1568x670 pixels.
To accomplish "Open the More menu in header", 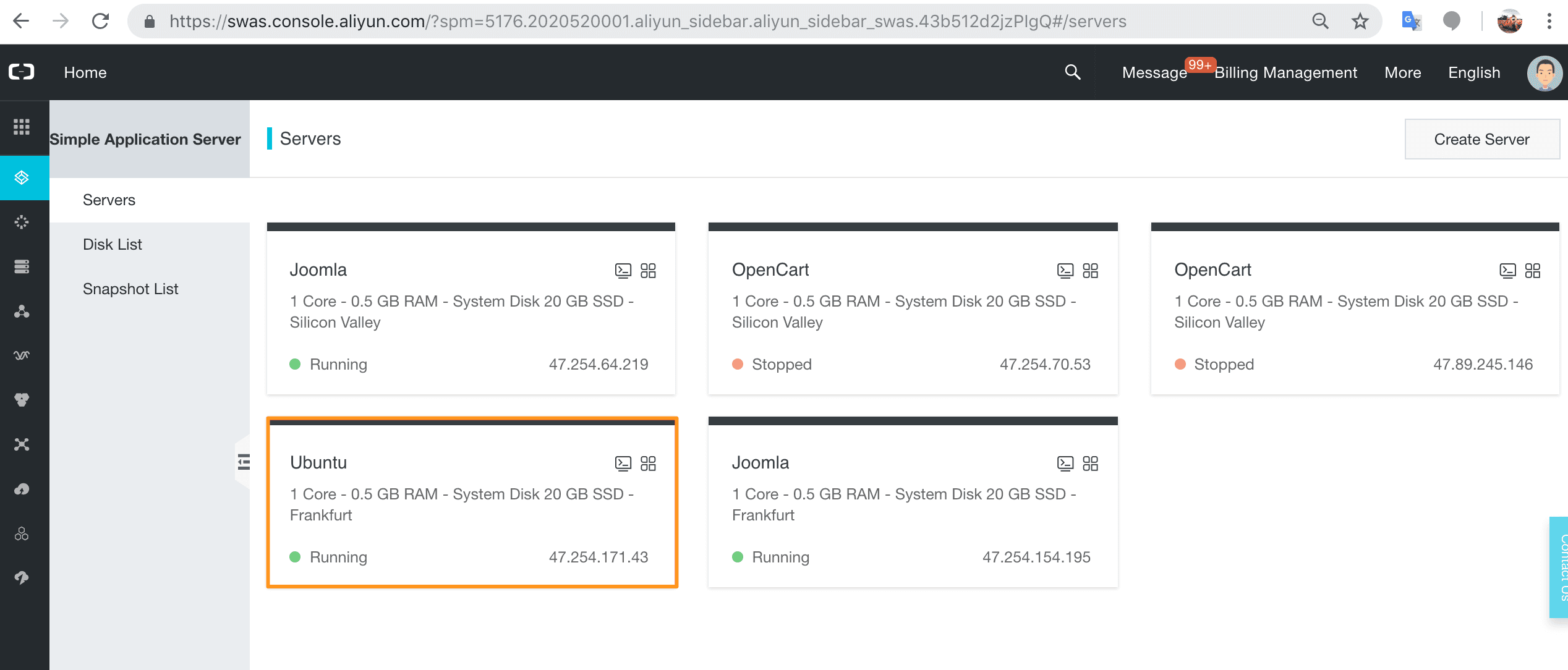I will pos(1402,73).
